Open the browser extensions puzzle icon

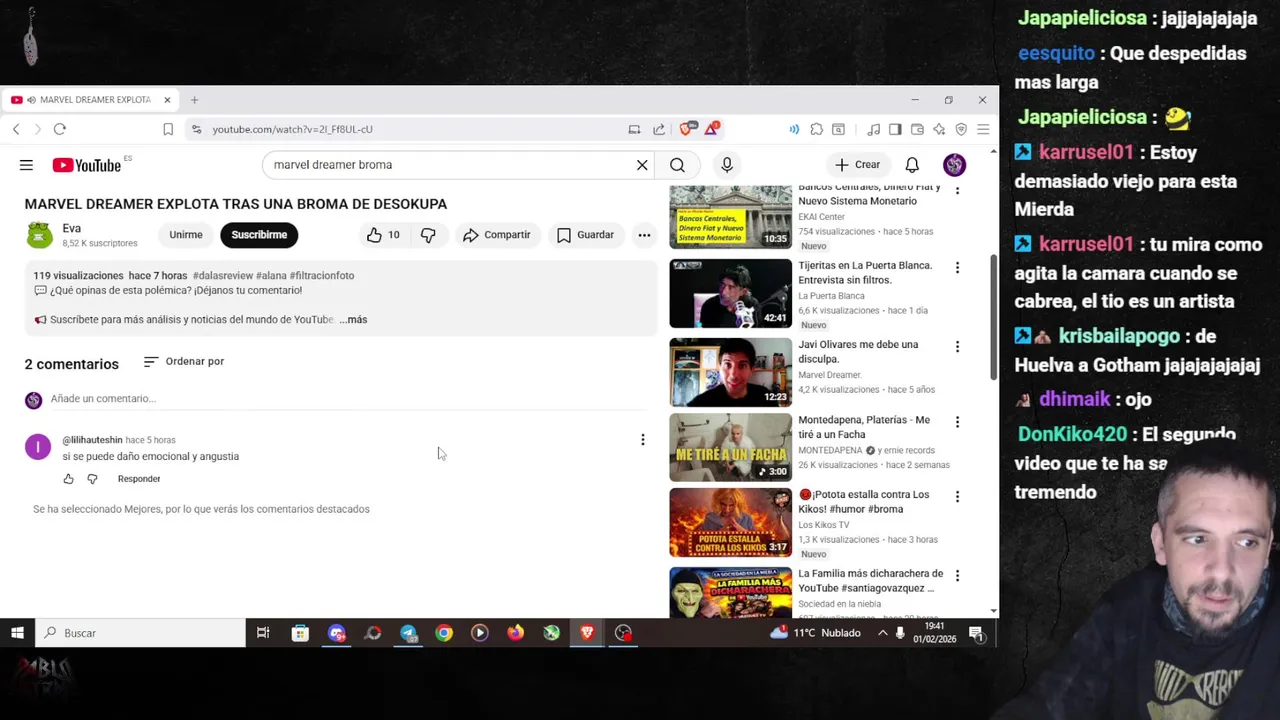point(817,129)
